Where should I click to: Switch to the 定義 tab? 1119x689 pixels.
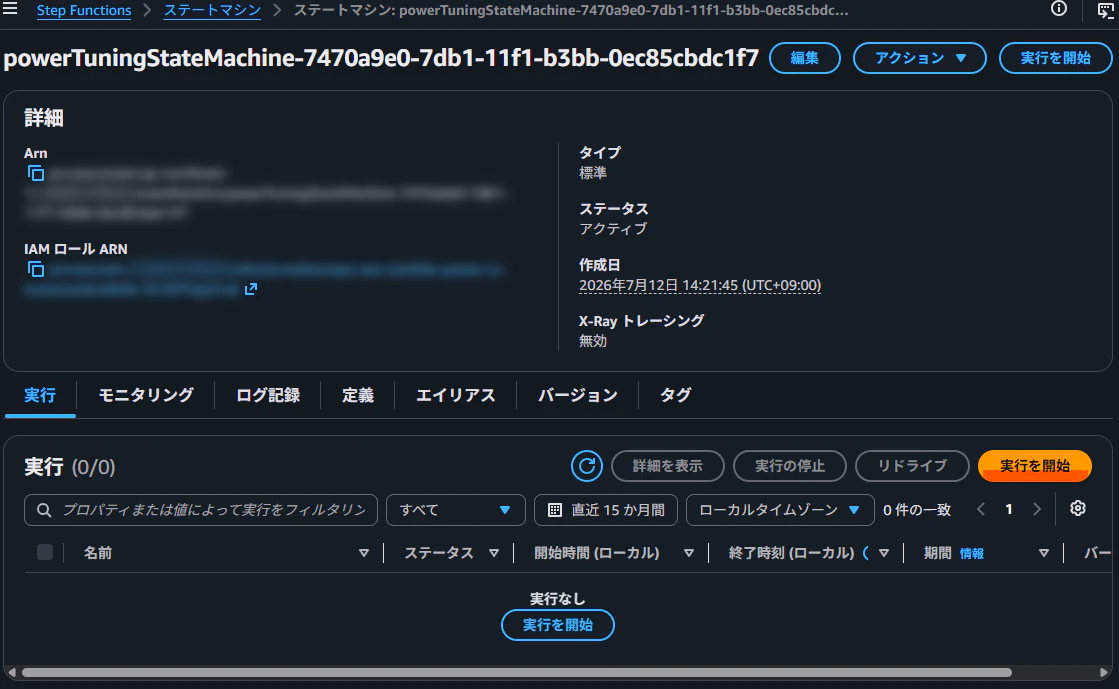(x=358, y=395)
